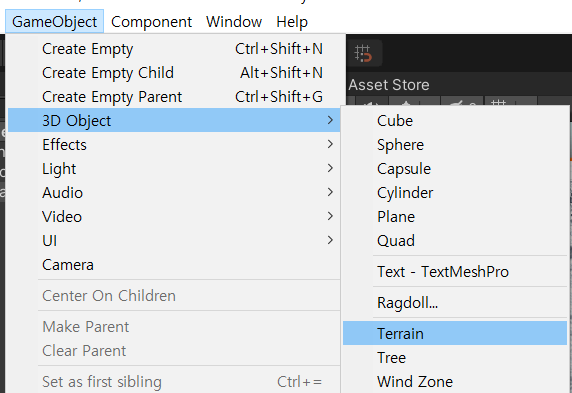Image resolution: width=572 pixels, height=393 pixels.
Task: Expand the Effects submenu
Action: (x=174, y=145)
